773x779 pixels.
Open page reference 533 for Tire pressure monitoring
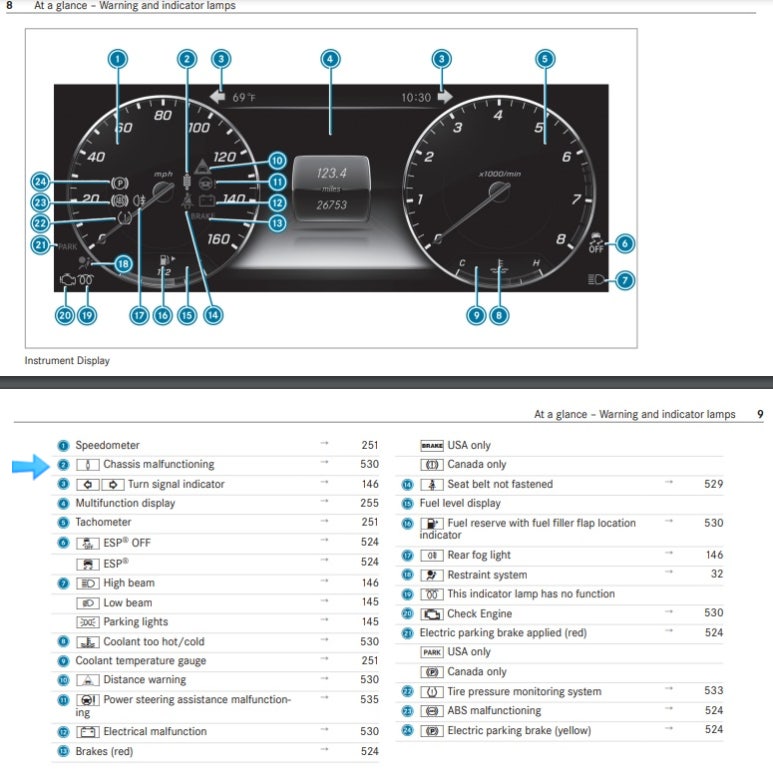pos(714,691)
